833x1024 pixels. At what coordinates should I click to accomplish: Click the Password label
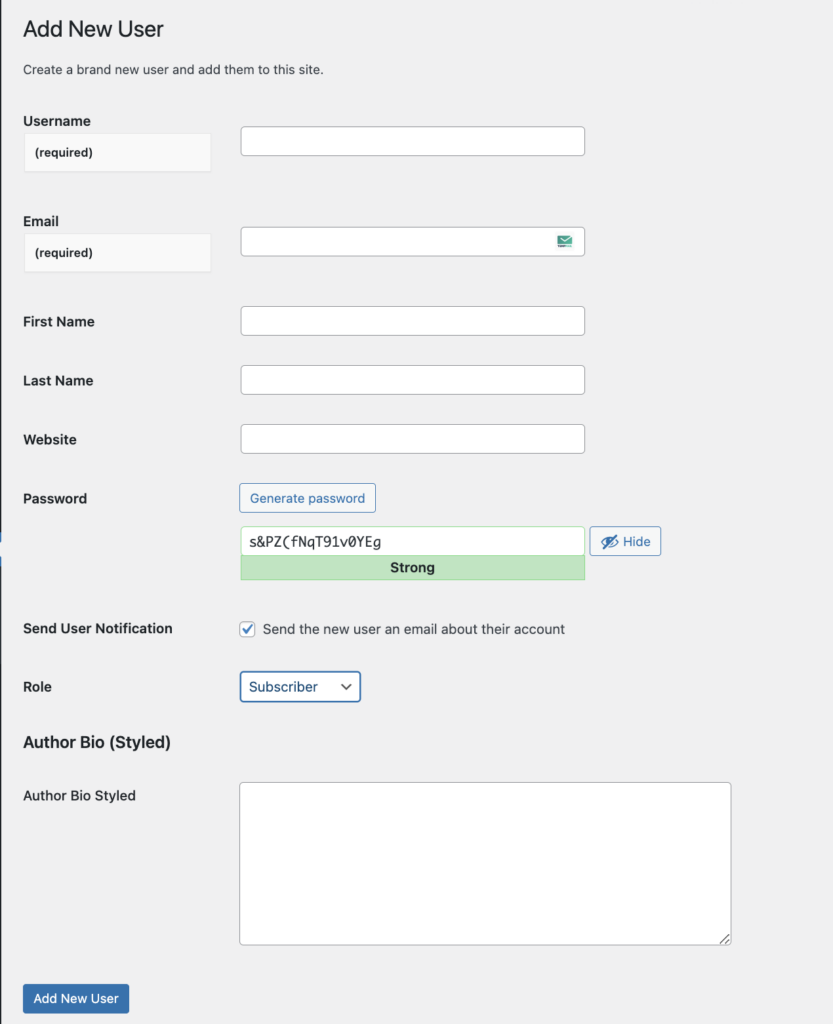click(x=55, y=498)
